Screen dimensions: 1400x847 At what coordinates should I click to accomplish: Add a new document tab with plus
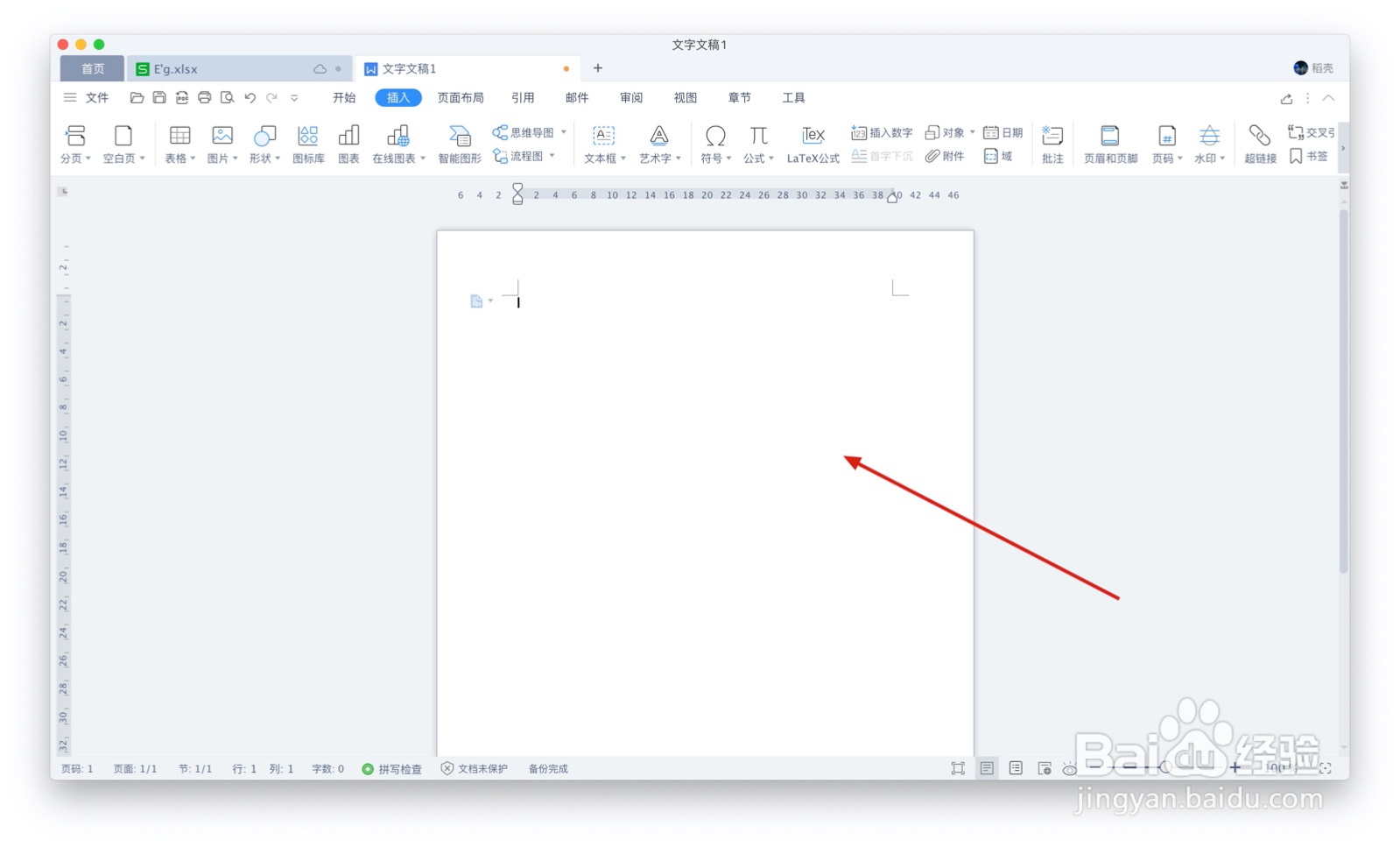[598, 67]
